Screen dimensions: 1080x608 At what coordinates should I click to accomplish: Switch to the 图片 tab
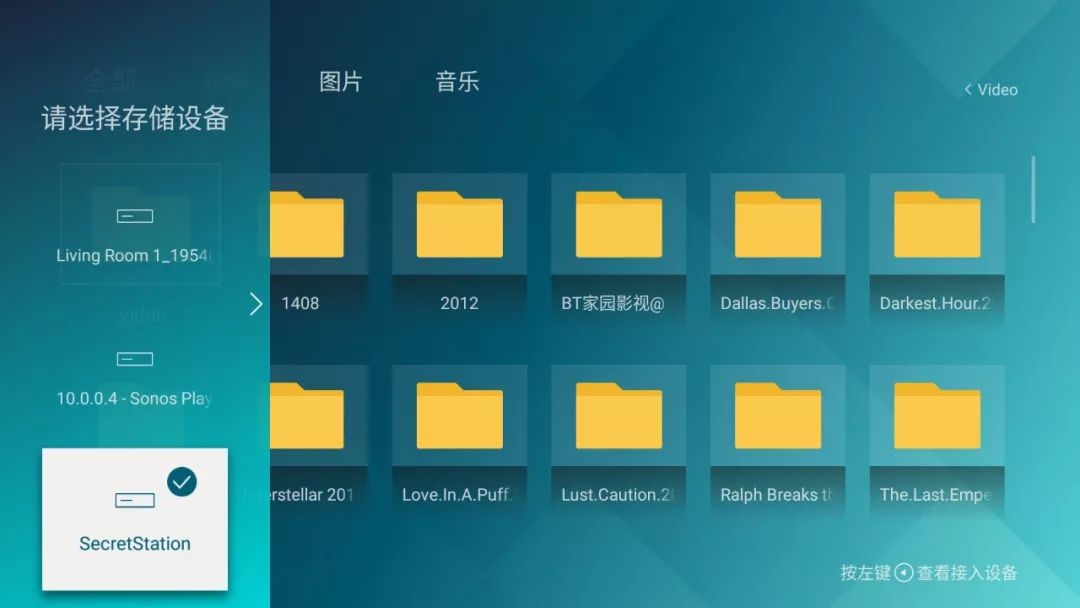click(x=340, y=82)
